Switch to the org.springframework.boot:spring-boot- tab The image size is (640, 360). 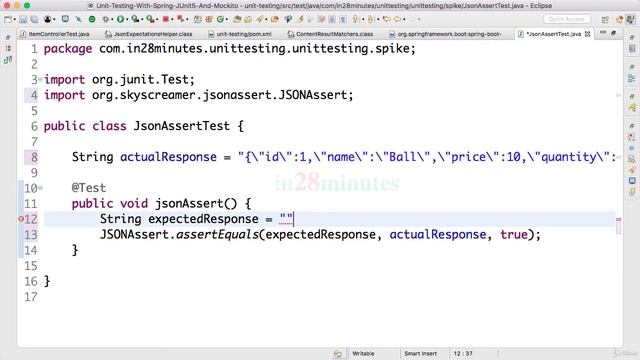(x=446, y=34)
